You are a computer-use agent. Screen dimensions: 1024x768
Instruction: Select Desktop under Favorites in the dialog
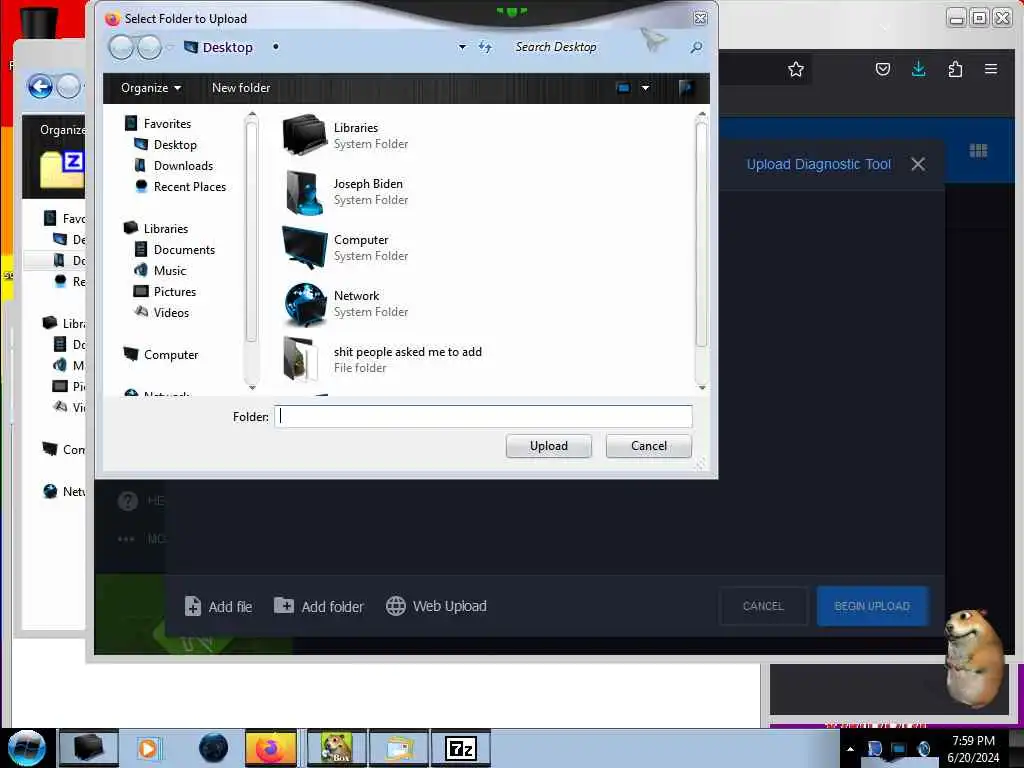pos(175,144)
